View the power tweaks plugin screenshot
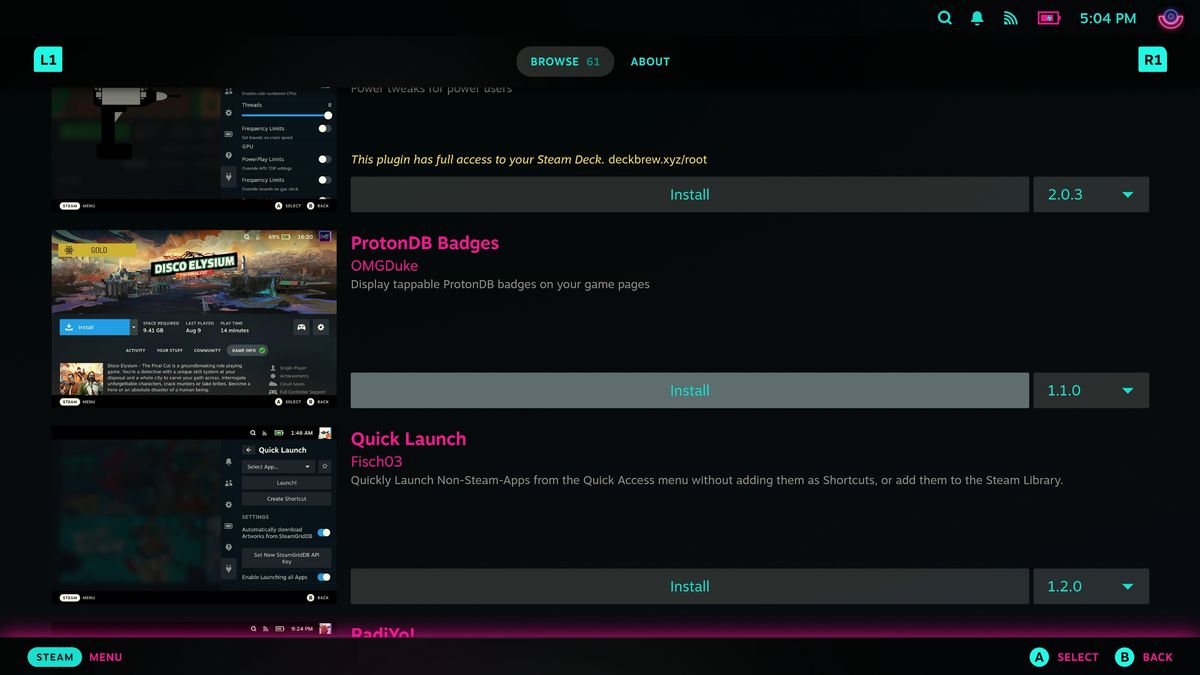The image size is (1200, 675). 195,148
